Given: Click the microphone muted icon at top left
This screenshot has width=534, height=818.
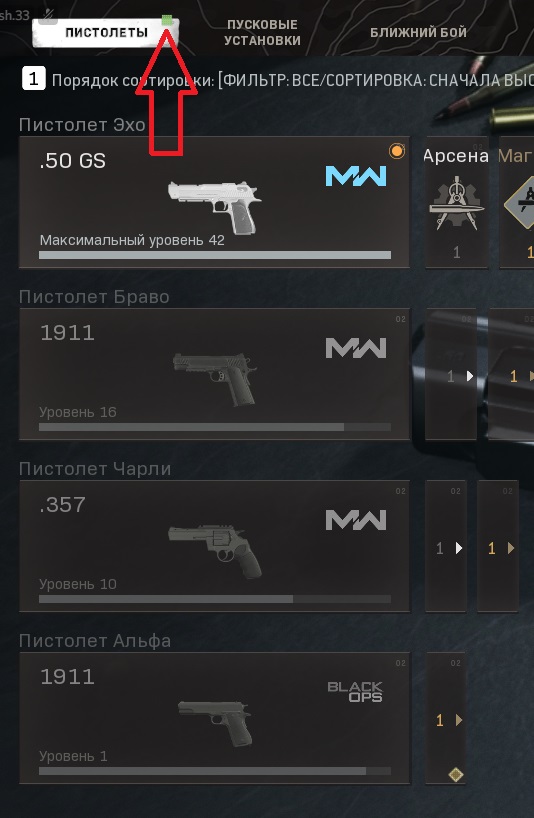Looking at the screenshot, I should coord(47,16).
